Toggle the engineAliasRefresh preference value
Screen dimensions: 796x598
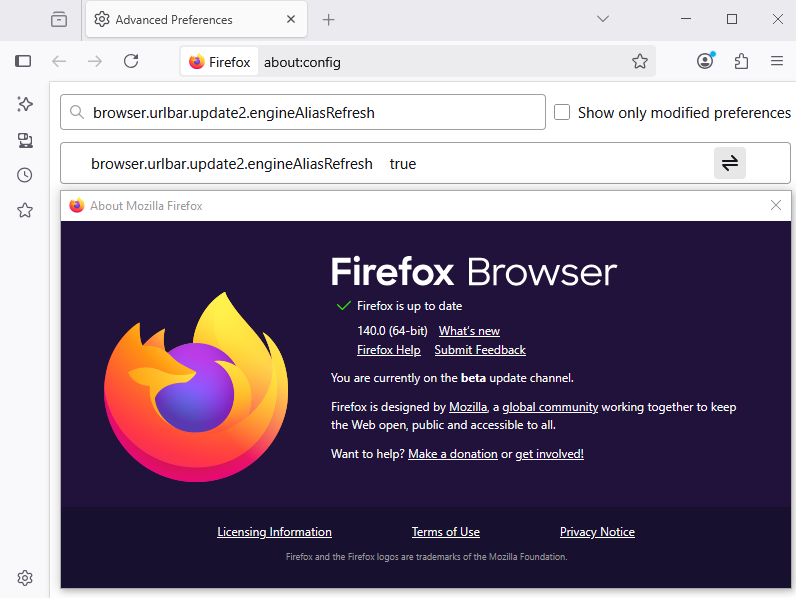click(x=729, y=163)
